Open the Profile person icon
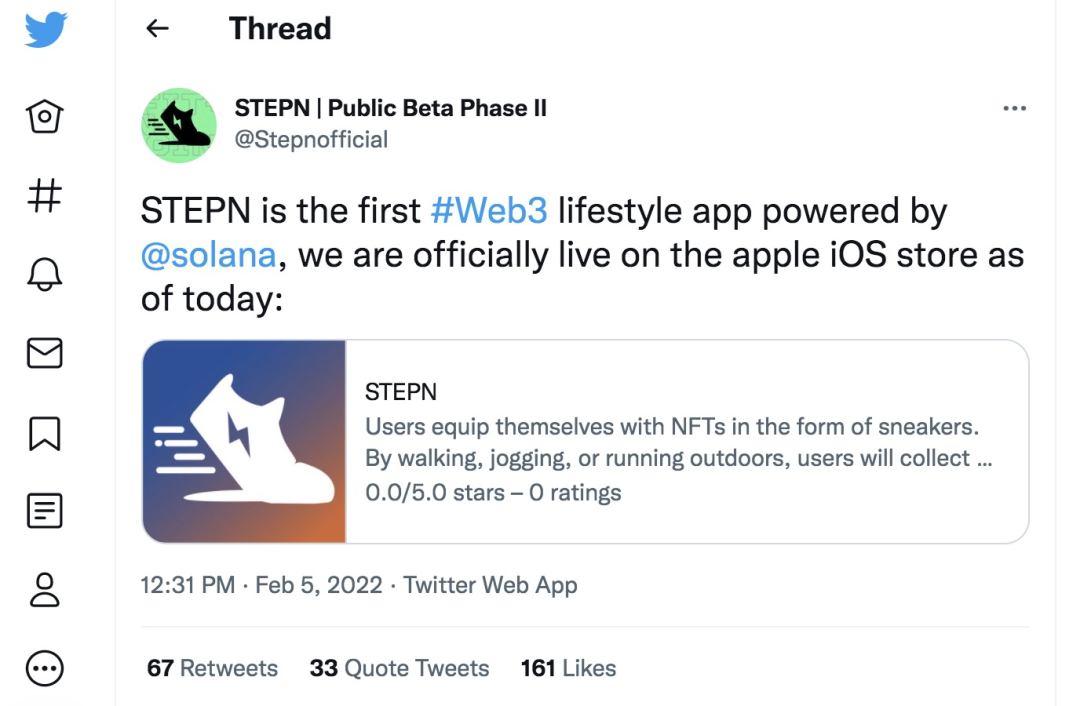1080x706 pixels. pyautogui.click(x=45, y=589)
